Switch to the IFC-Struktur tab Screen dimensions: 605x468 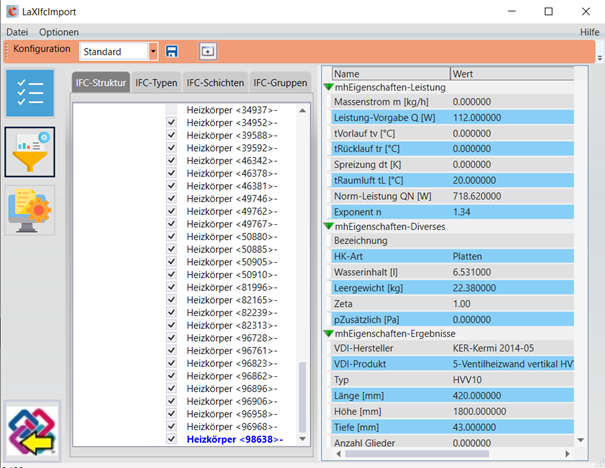point(101,83)
